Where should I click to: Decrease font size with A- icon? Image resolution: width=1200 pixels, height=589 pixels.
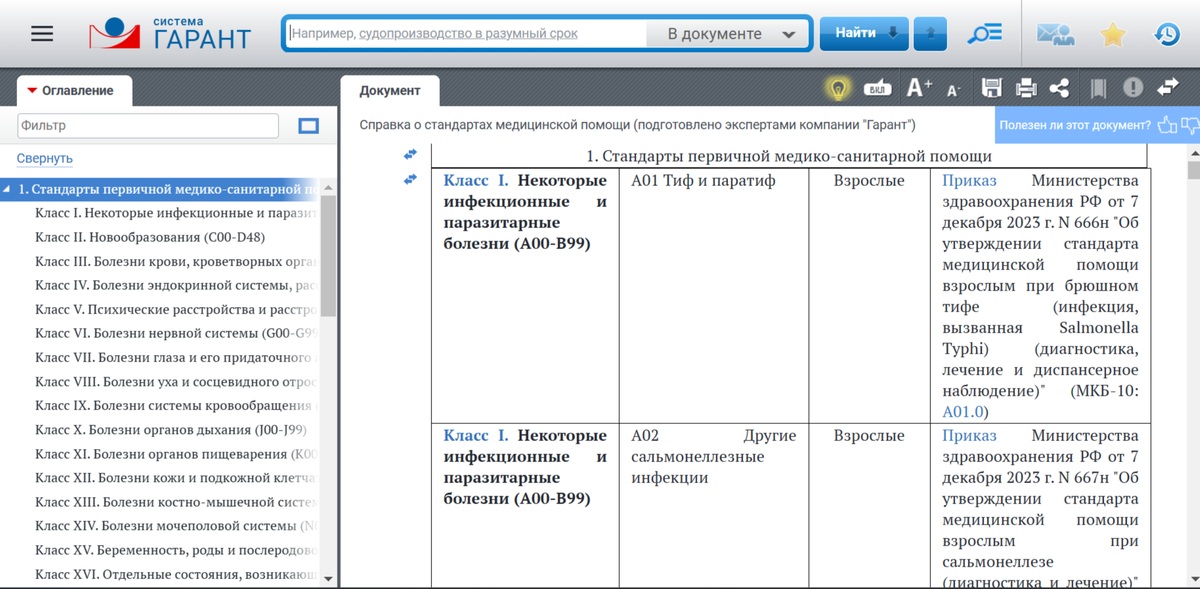pos(953,91)
